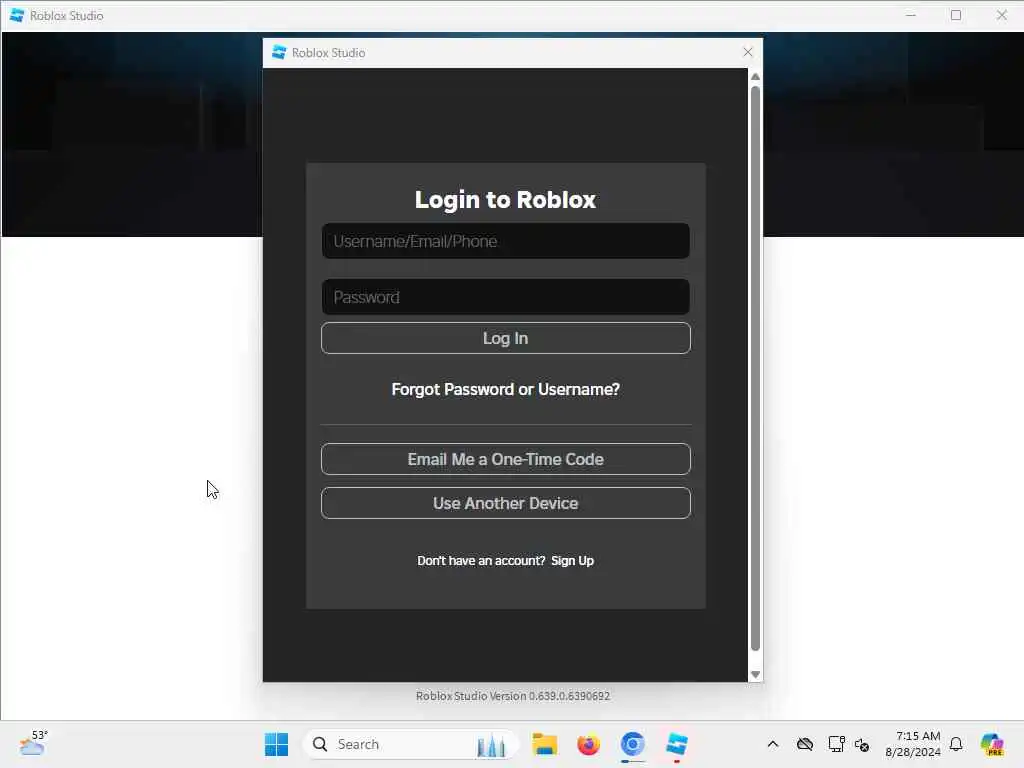The image size is (1024, 768).
Task: Click Roblox Studio taskbar icon
Action: pos(677,744)
